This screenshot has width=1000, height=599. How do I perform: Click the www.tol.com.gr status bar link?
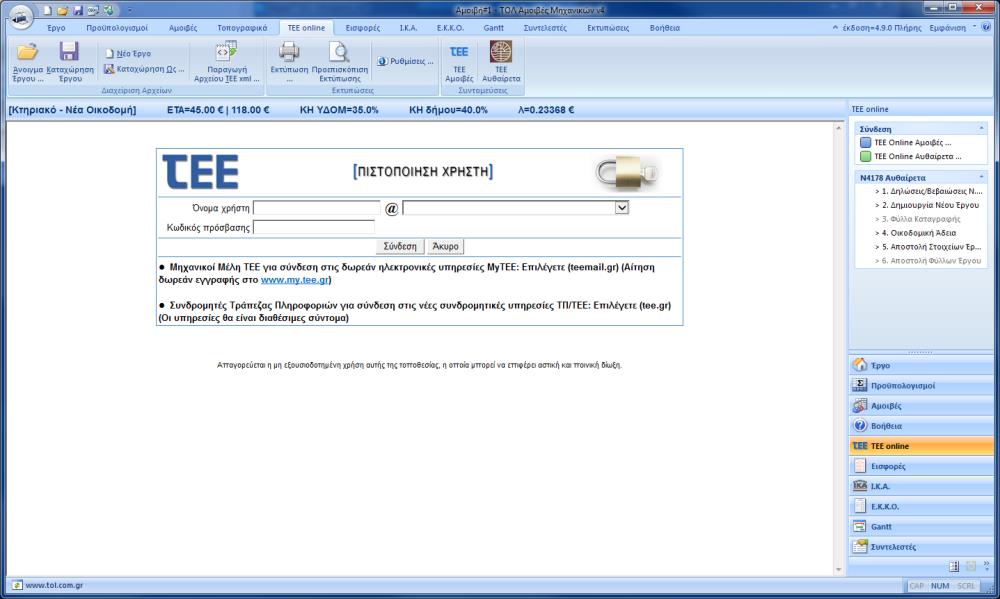click(x=54, y=585)
